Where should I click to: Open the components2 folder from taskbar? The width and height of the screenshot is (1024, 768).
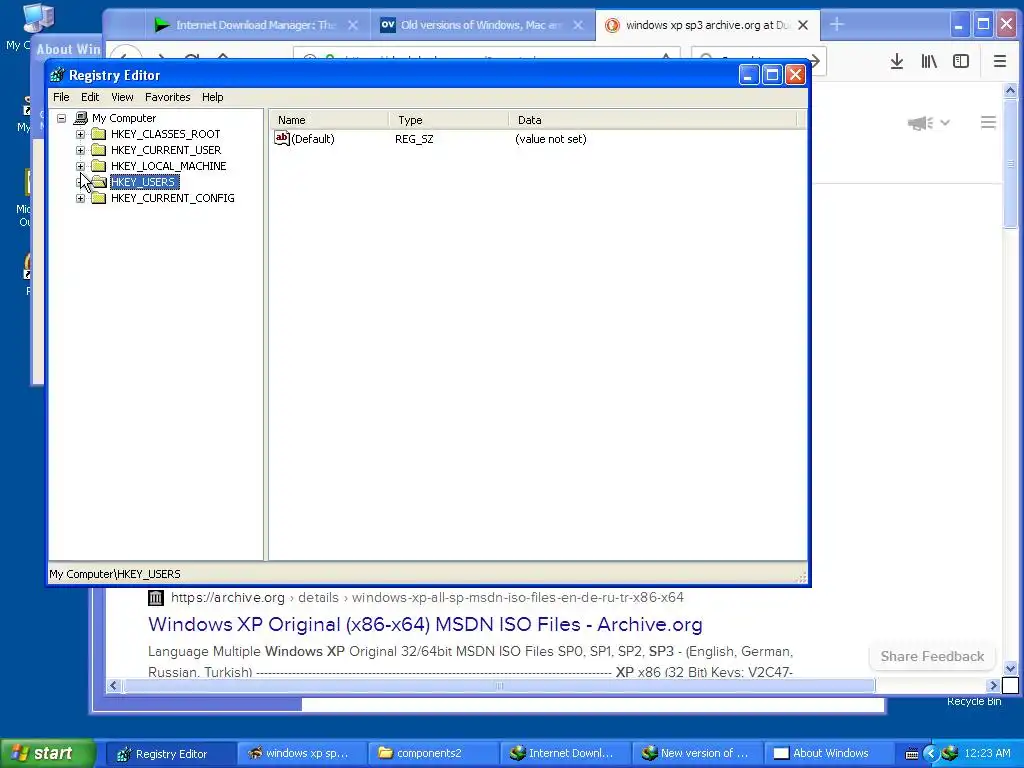[432, 753]
